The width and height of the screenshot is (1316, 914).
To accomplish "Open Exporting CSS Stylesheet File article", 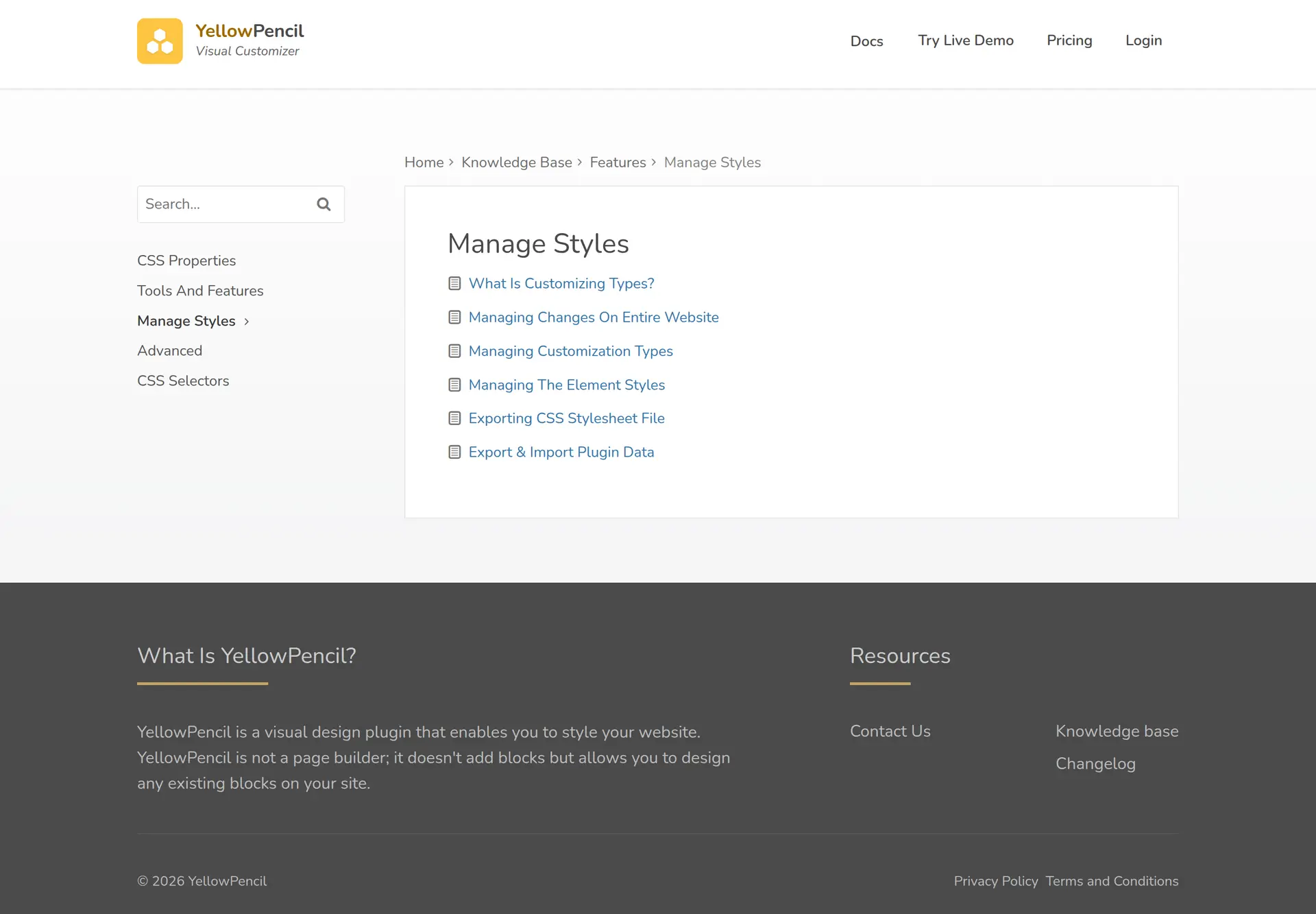I will tap(567, 418).
